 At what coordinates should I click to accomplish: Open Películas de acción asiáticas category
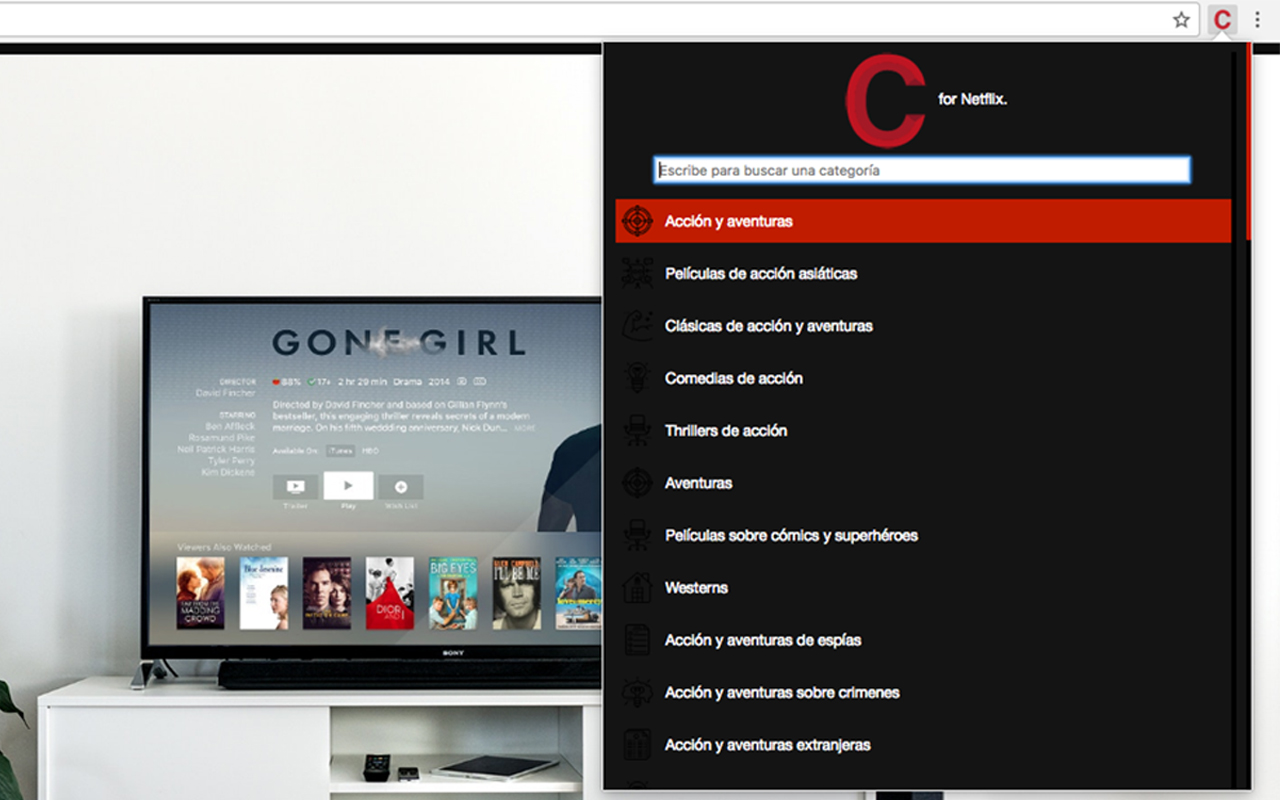tap(923, 273)
